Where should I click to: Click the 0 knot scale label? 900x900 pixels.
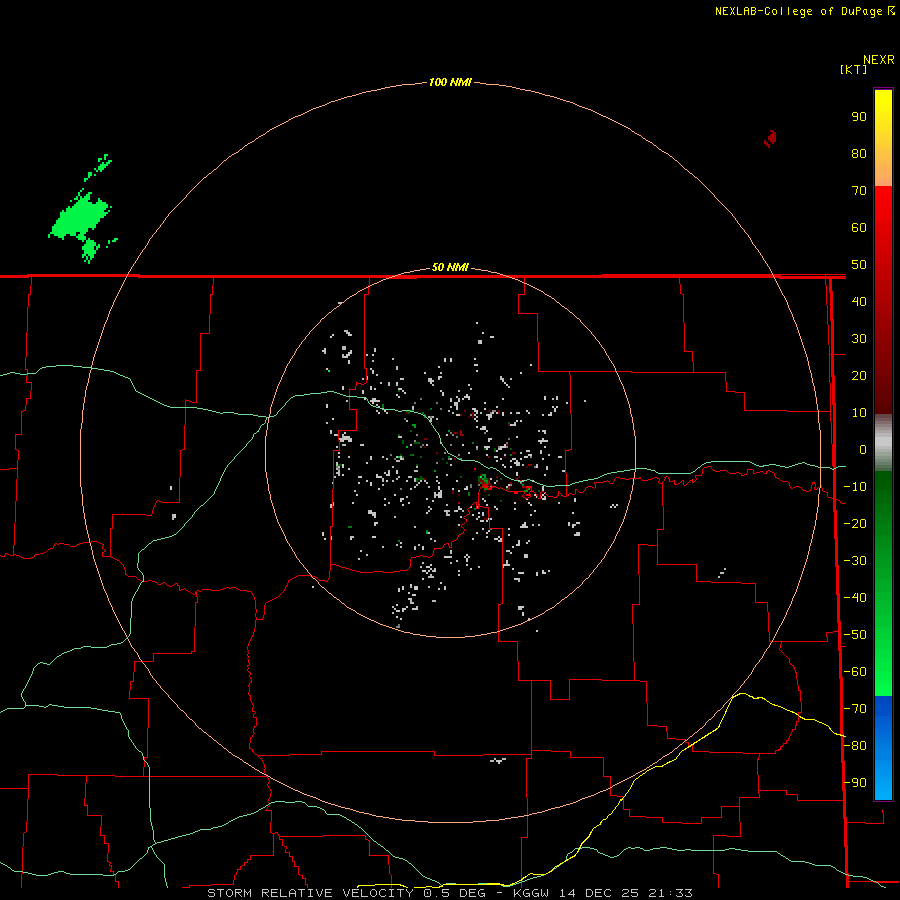(863, 450)
